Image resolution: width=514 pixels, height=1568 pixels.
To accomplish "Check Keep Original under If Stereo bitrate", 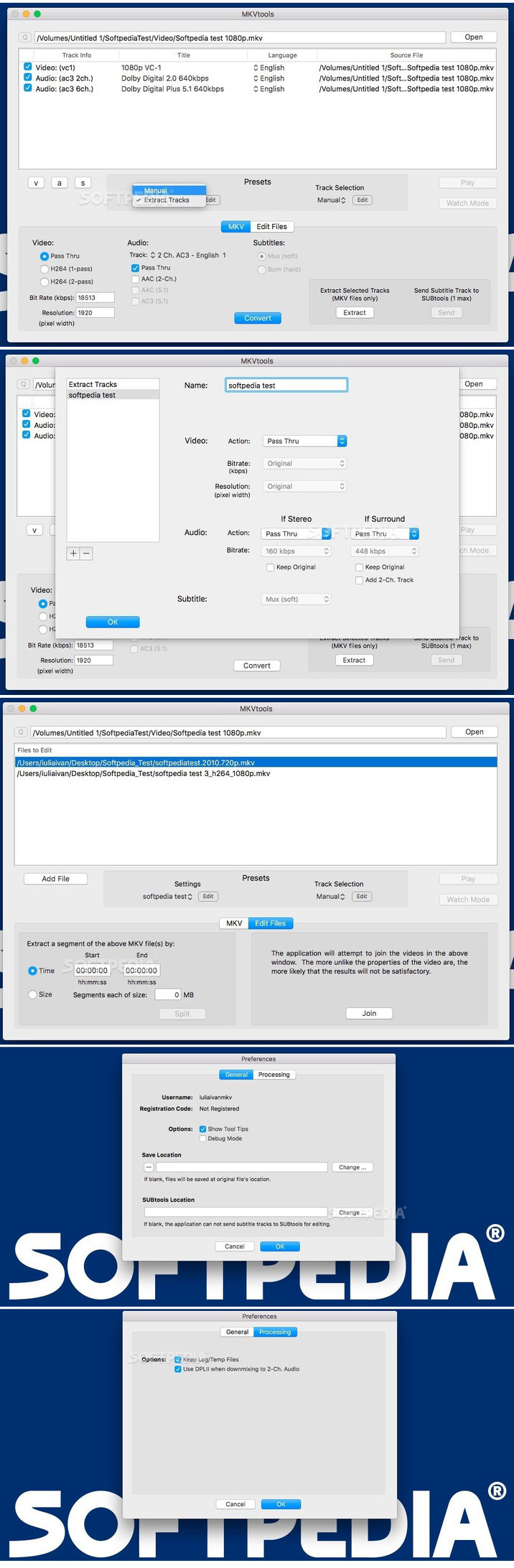I will click(x=270, y=567).
